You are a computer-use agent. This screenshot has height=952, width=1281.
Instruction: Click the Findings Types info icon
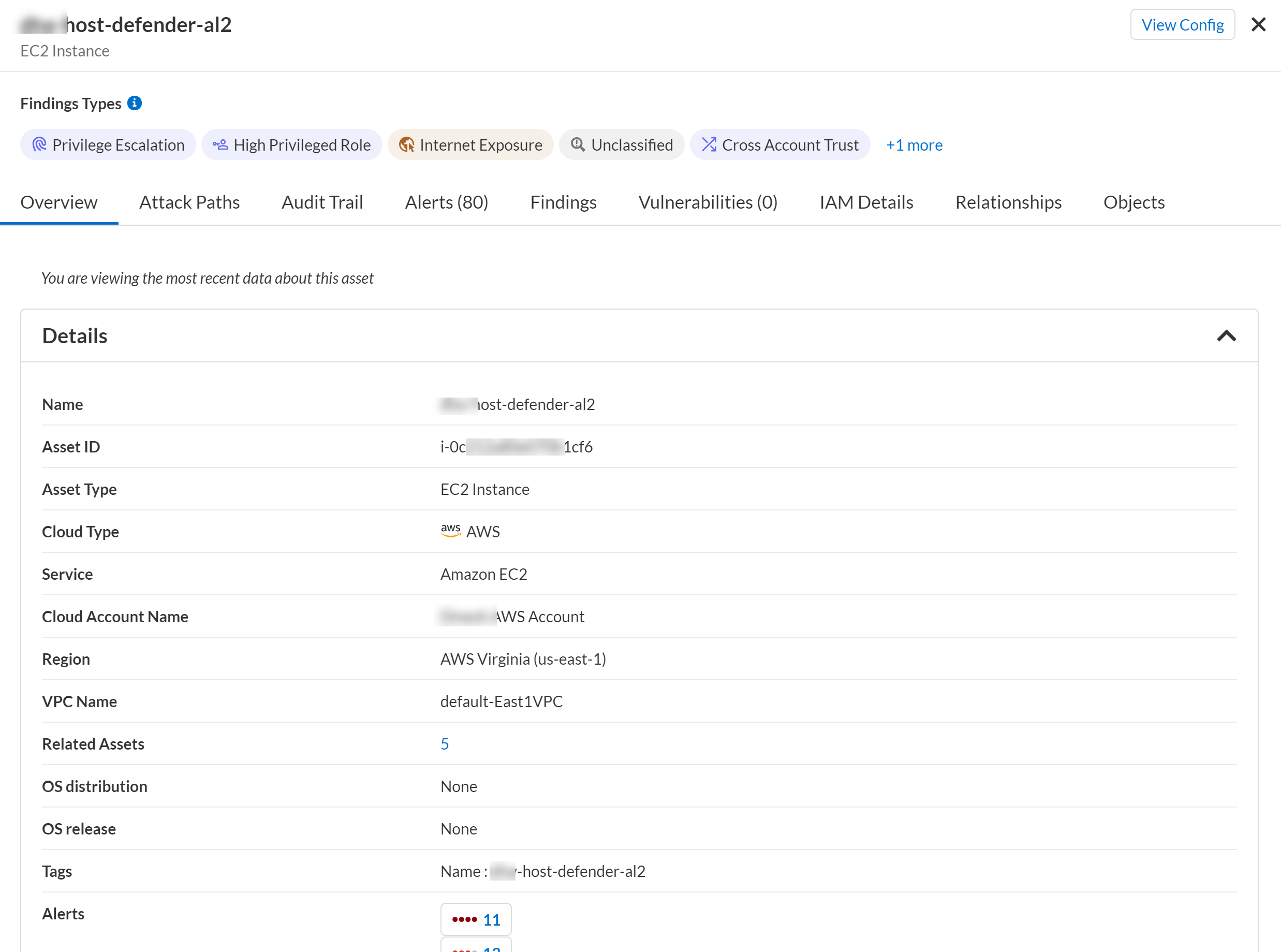coord(134,103)
